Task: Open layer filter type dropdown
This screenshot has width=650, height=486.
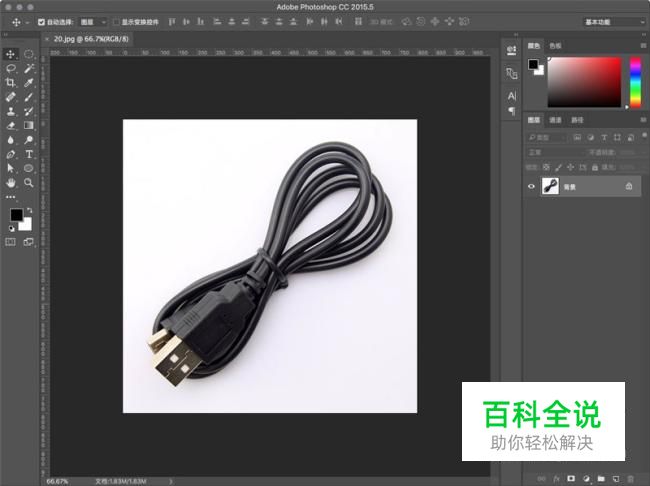Action: [x=546, y=137]
